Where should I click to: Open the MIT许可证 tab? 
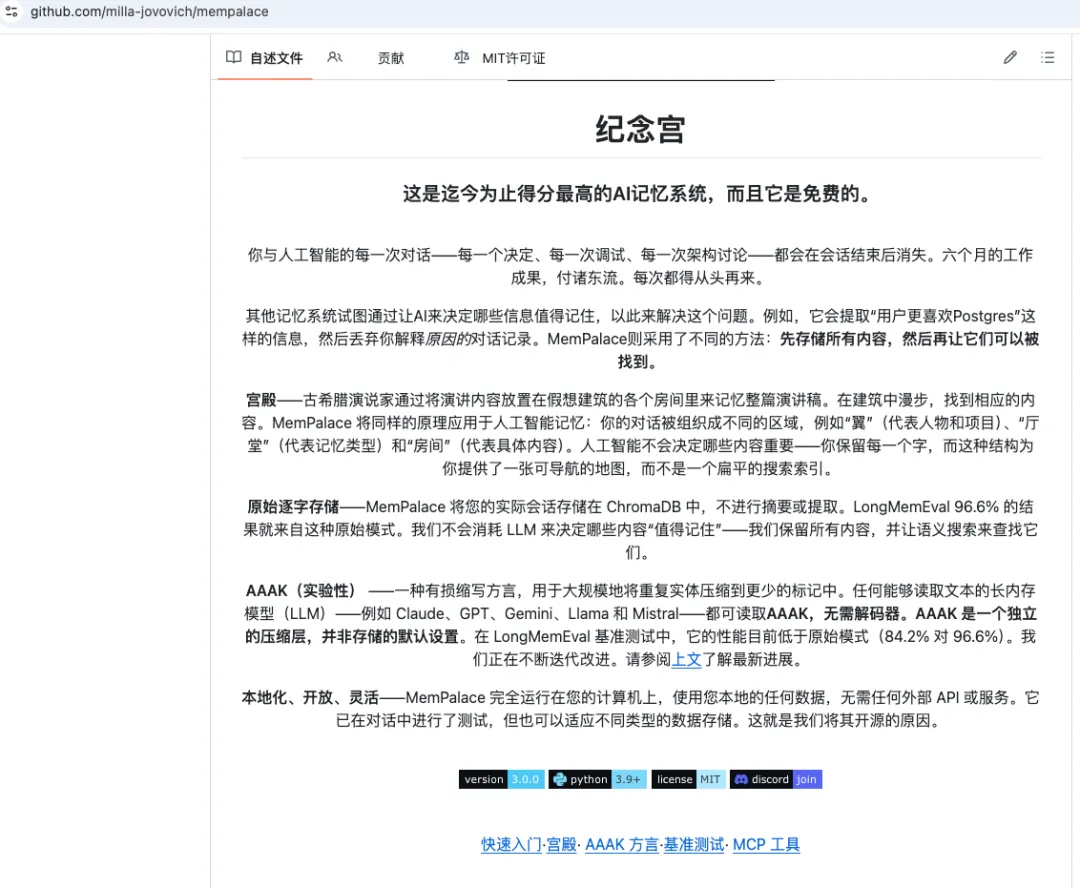514,58
